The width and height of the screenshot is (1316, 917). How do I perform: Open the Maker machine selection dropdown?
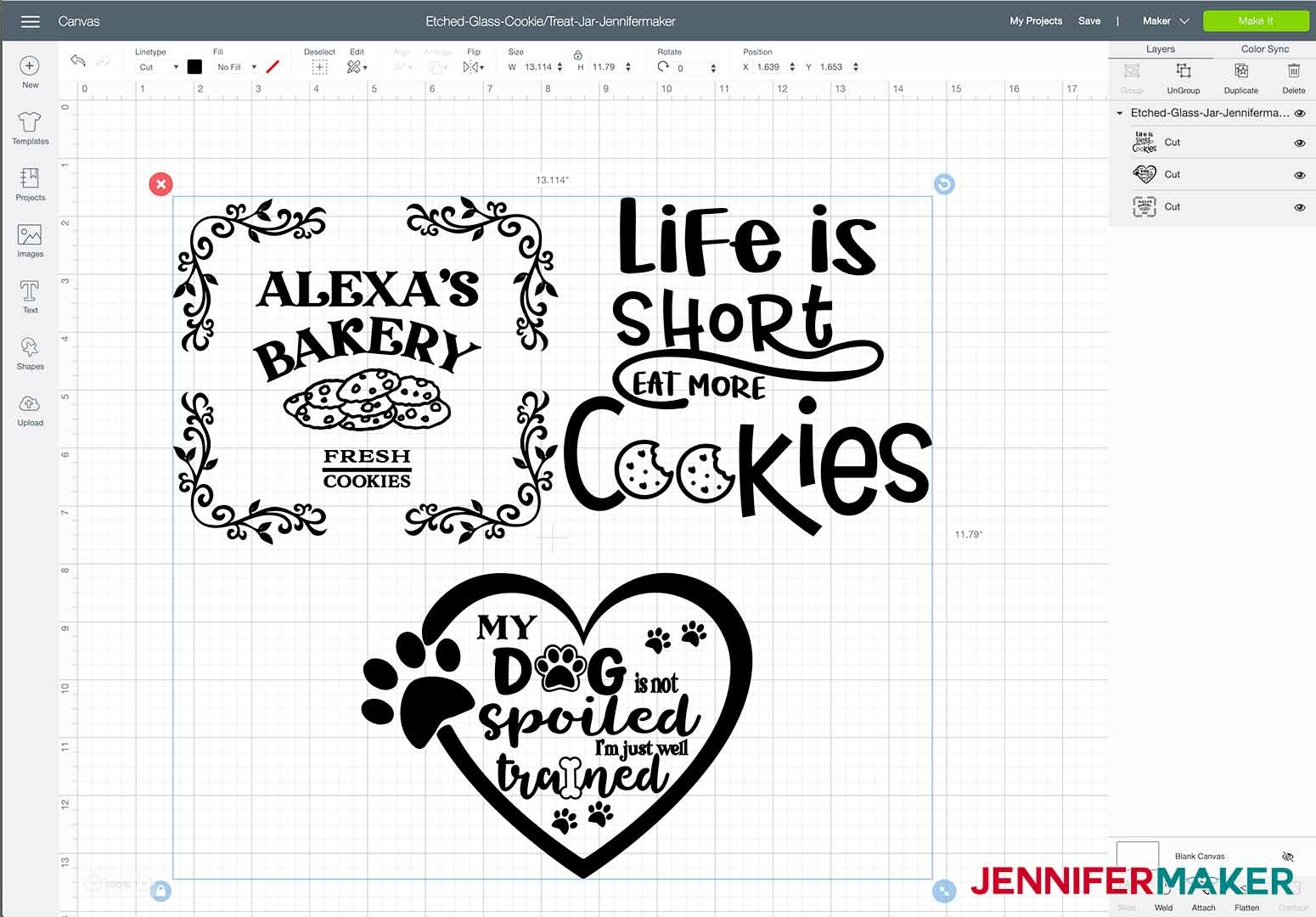point(1165,21)
